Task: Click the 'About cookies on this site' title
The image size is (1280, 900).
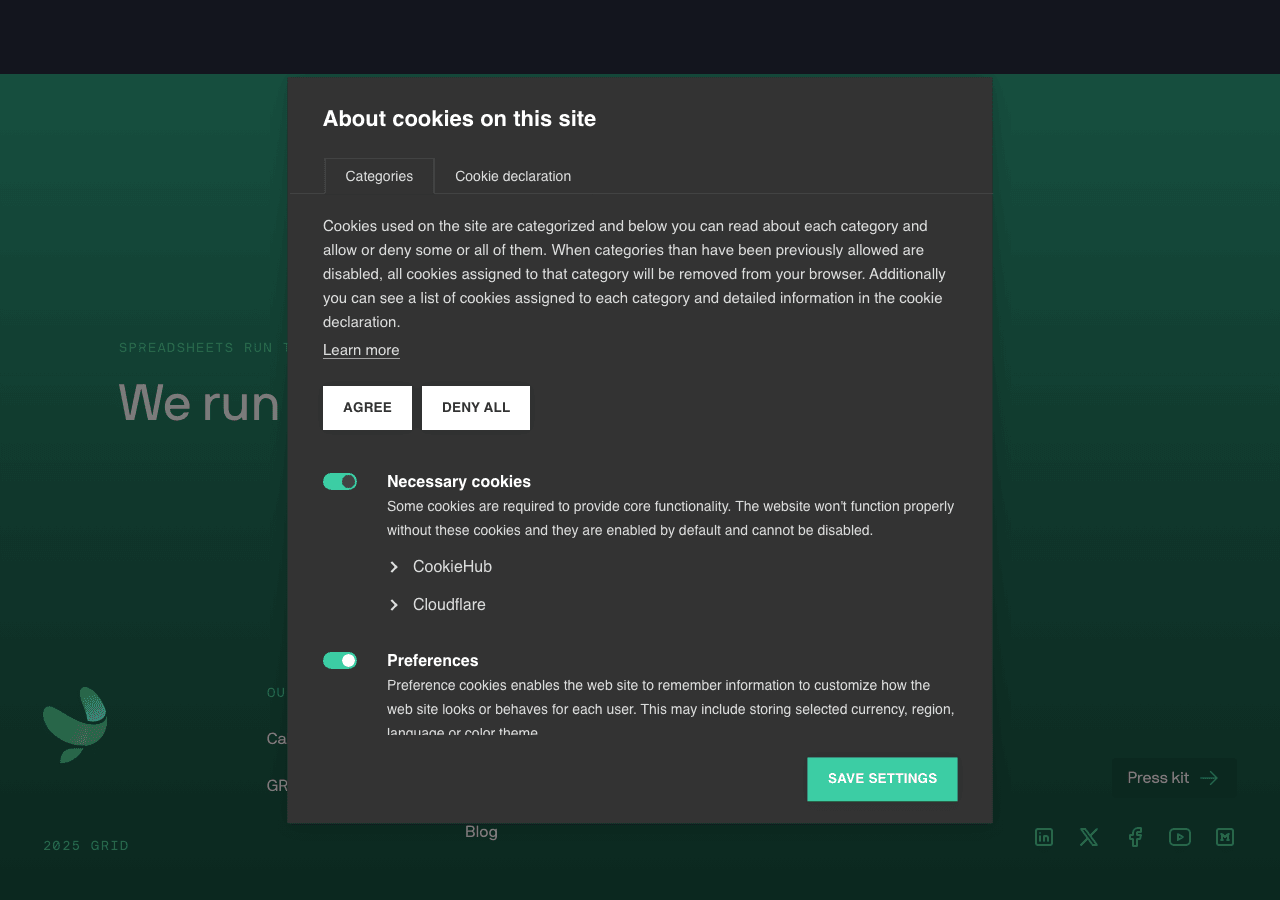Action: point(459,119)
